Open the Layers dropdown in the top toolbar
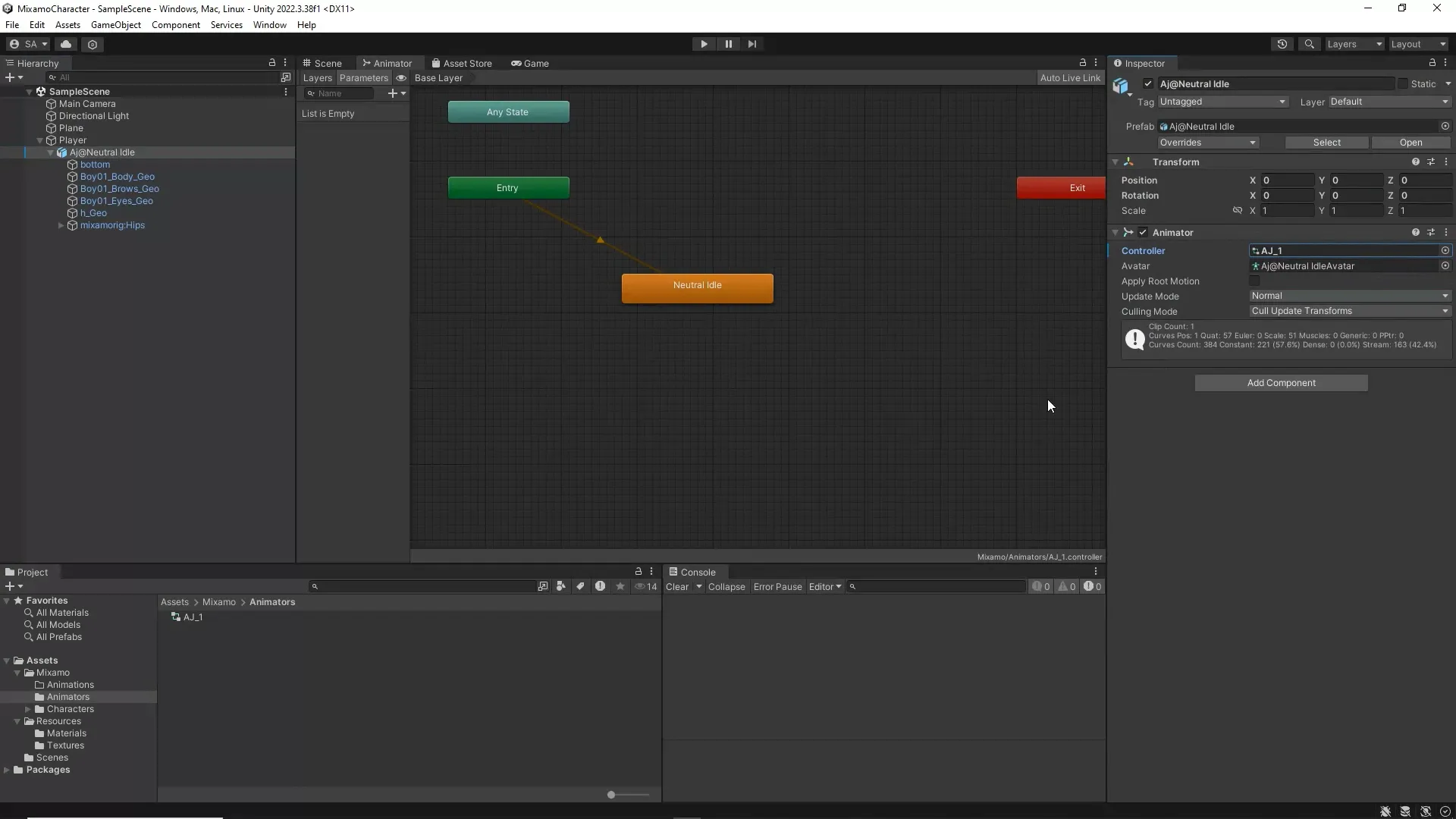The height and width of the screenshot is (819, 1456). (x=1354, y=44)
